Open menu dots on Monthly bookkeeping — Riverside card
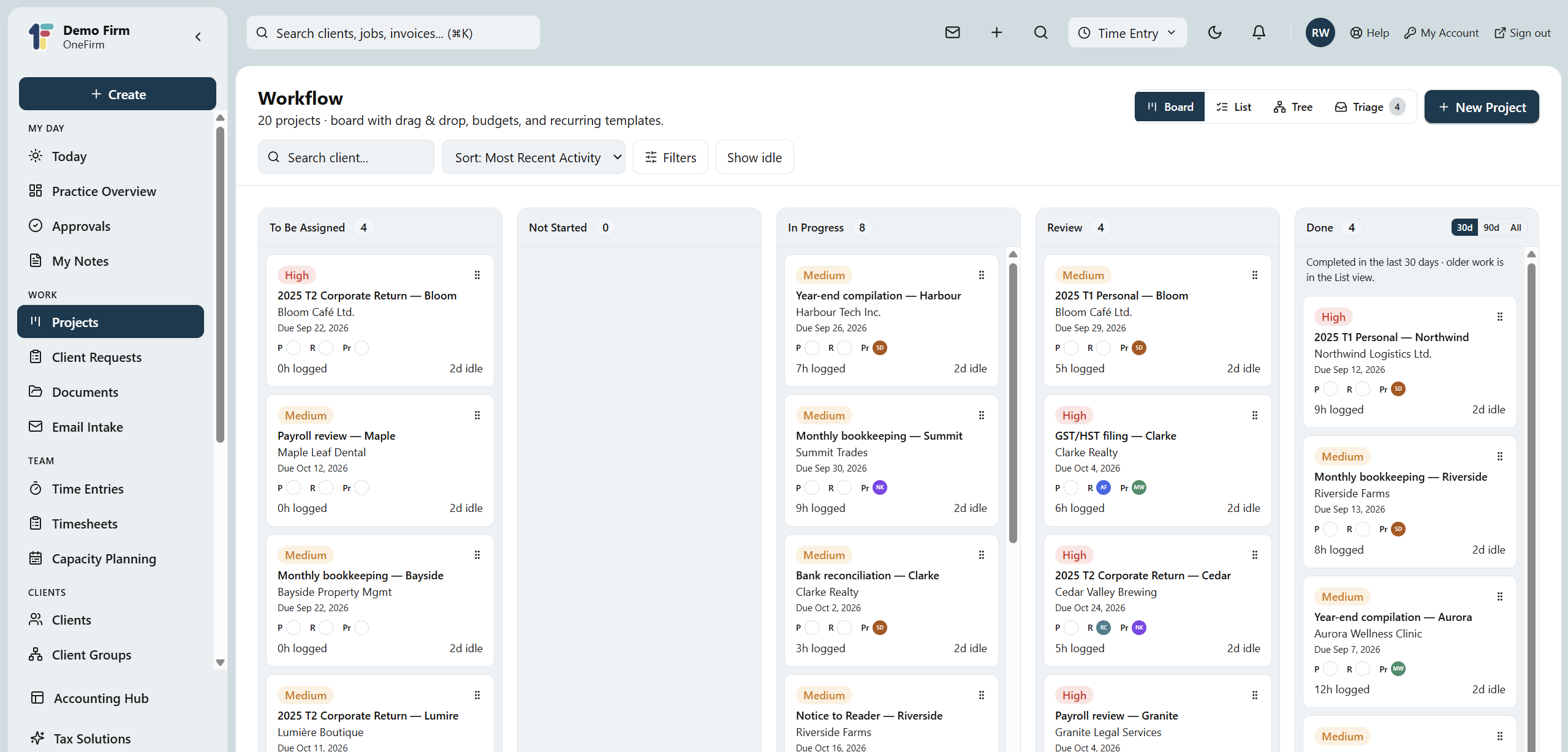 click(x=1500, y=457)
